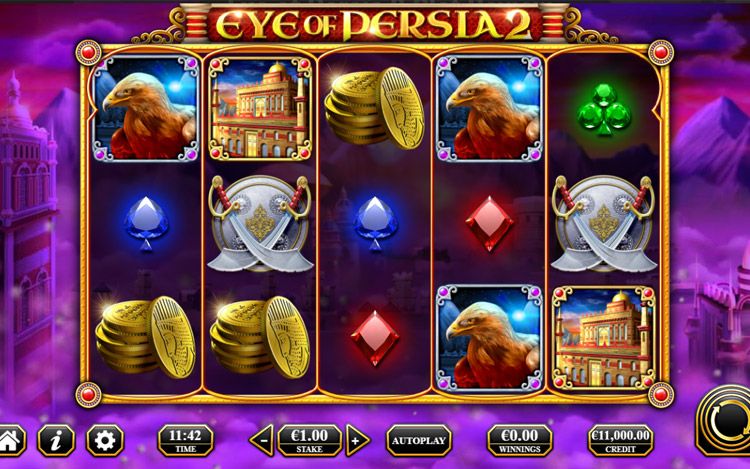Click the Autoplay button

419,440
